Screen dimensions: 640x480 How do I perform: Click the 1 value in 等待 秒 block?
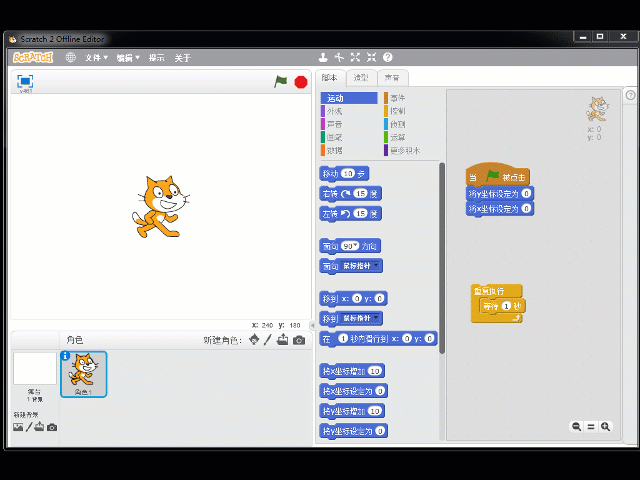click(506, 306)
